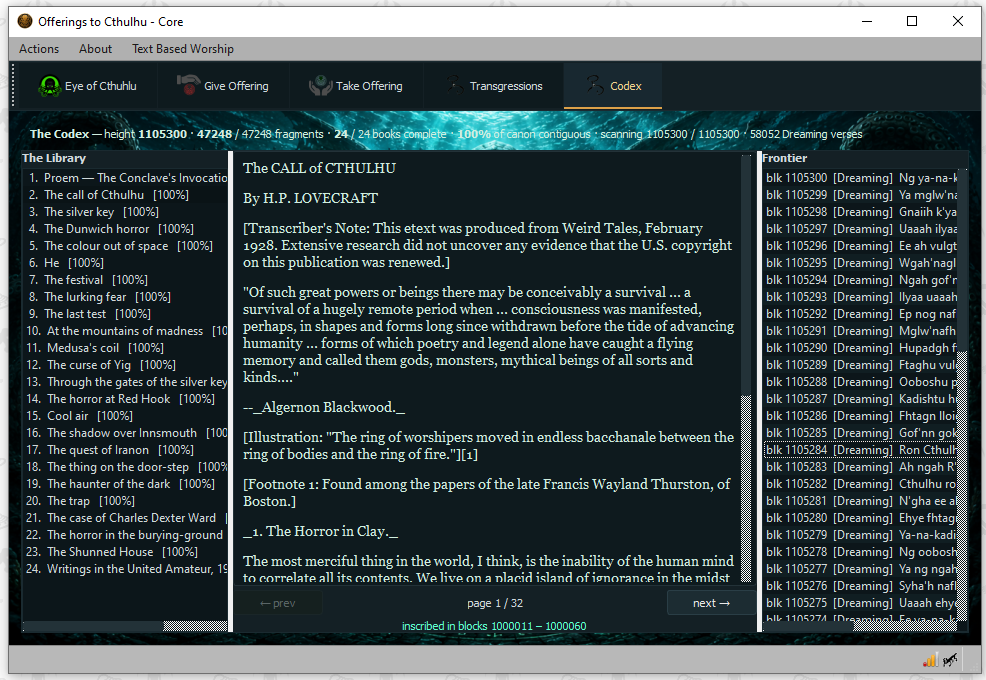Click the Library horizontal scrollbar
The width and height of the screenshot is (986, 680).
click(125, 626)
